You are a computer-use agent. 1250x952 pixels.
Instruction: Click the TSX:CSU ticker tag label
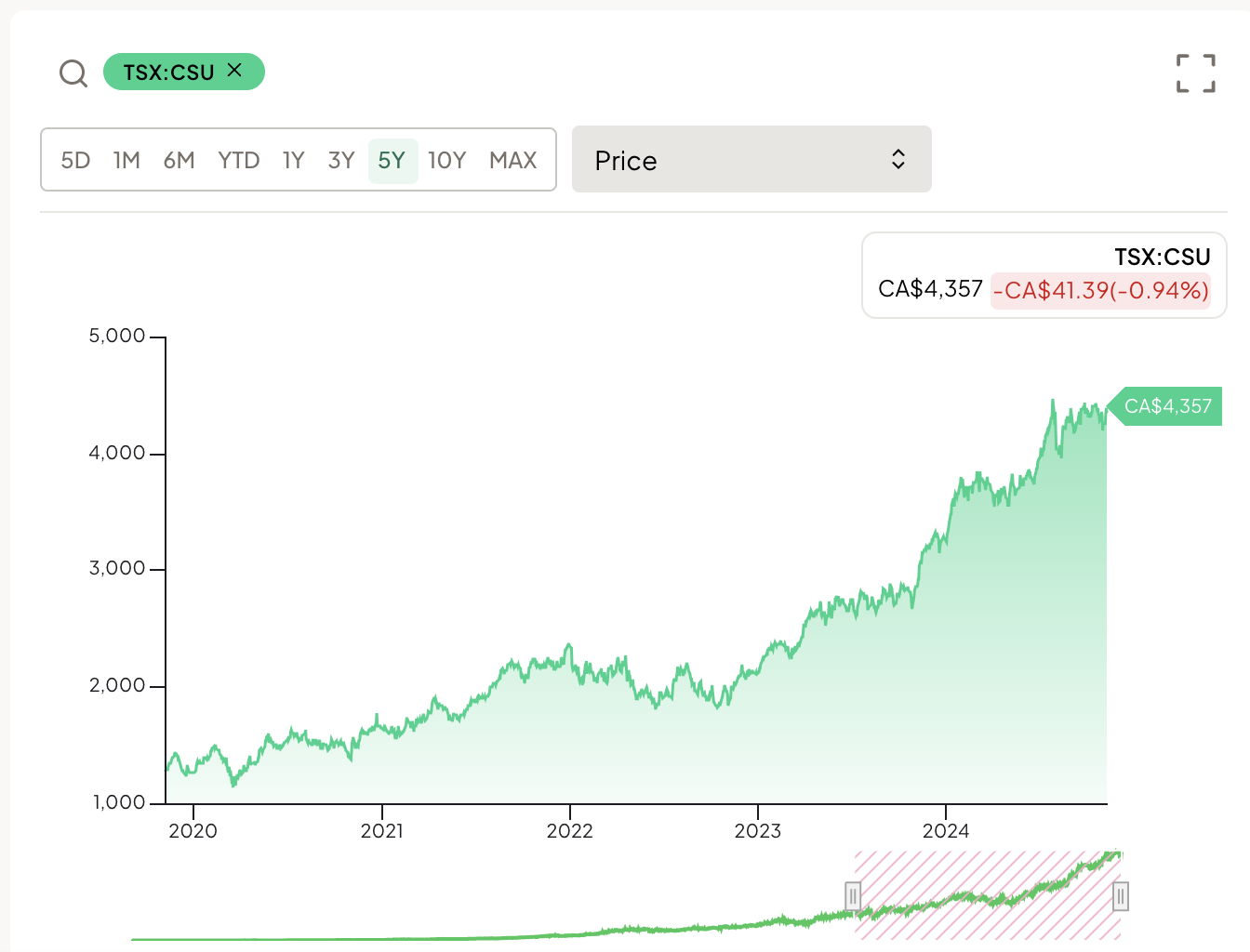(169, 73)
